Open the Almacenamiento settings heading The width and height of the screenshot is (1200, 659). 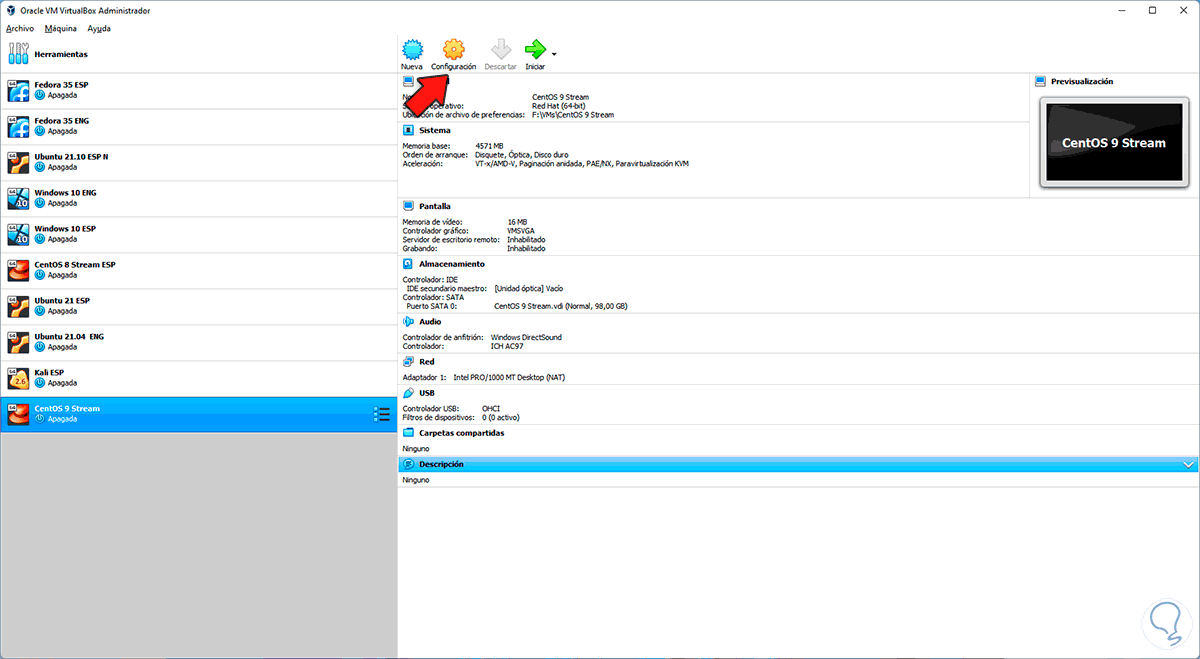pos(452,264)
